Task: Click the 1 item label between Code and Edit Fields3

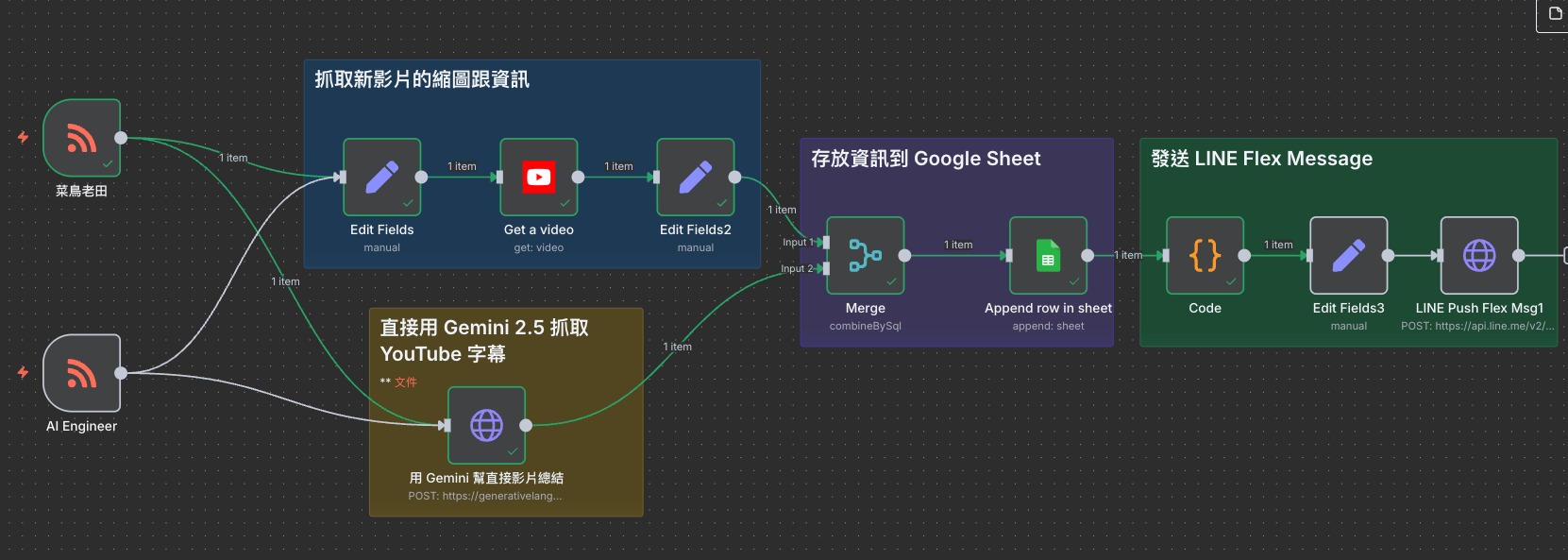Action: [x=1278, y=245]
